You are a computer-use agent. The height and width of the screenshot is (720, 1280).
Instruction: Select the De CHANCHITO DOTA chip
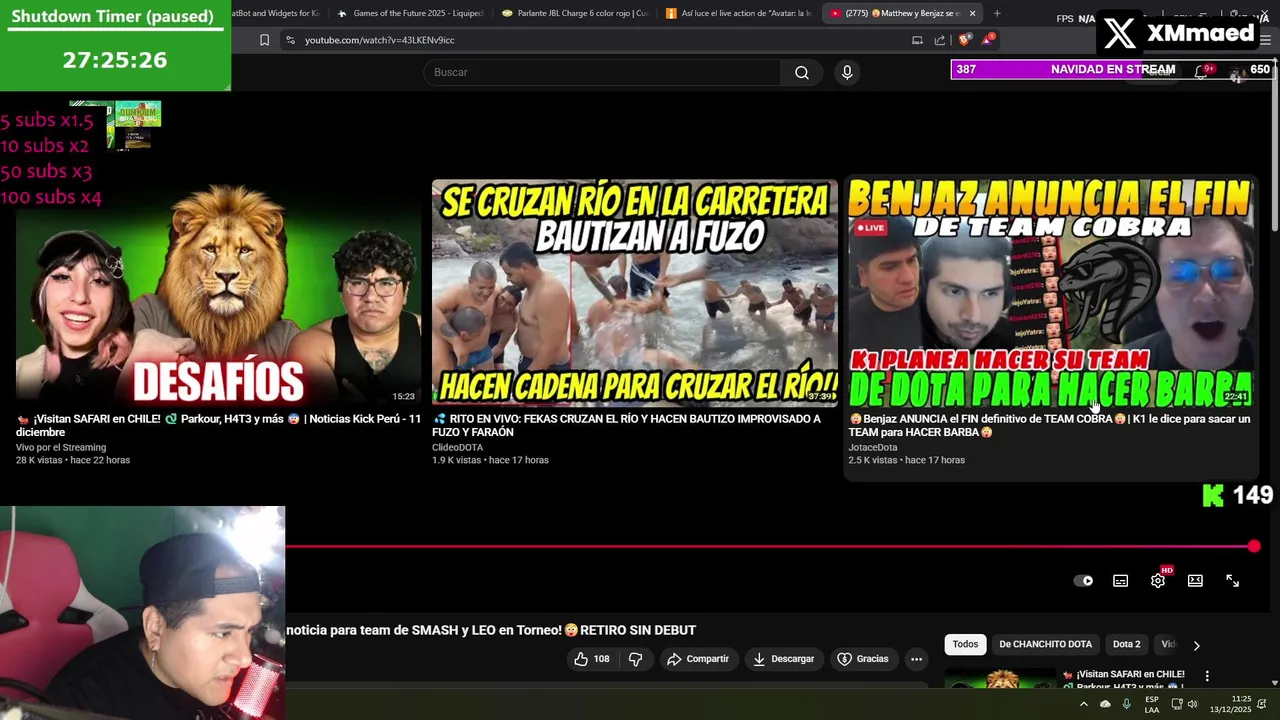click(x=1045, y=644)
